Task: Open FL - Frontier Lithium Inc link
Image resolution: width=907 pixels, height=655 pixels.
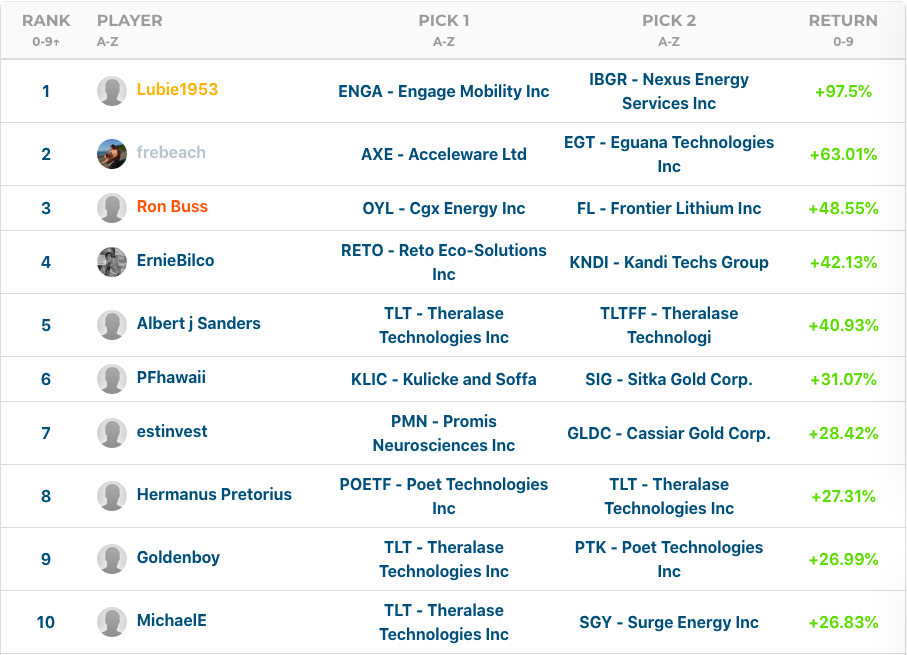Action: (x=669, y=208)
